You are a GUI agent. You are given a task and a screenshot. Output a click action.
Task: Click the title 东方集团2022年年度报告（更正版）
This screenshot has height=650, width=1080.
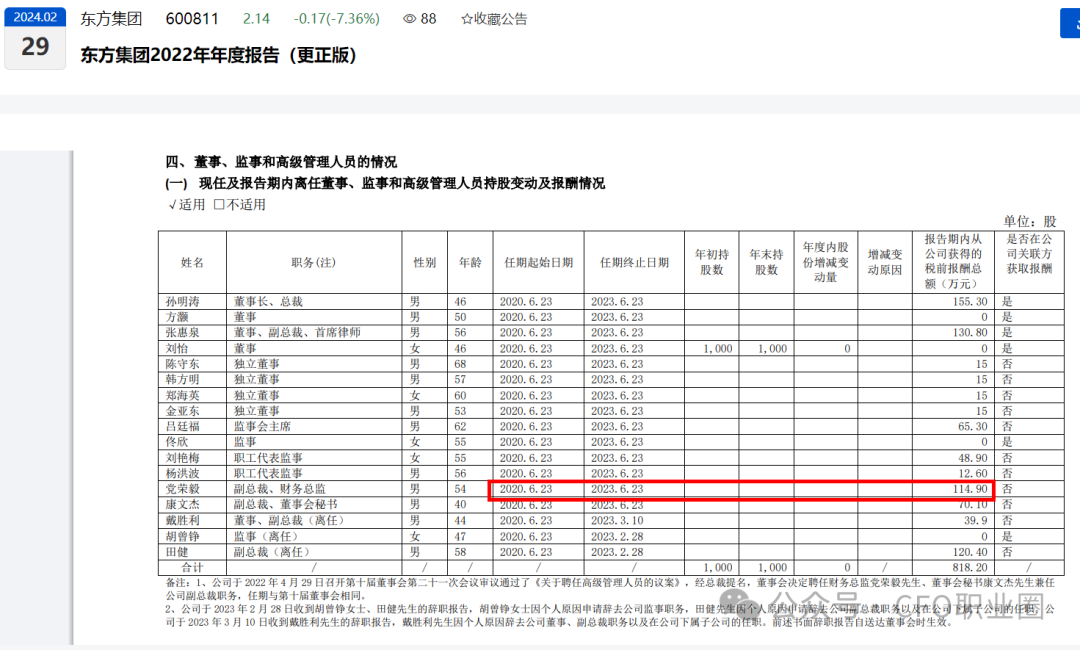coord(218,55)
